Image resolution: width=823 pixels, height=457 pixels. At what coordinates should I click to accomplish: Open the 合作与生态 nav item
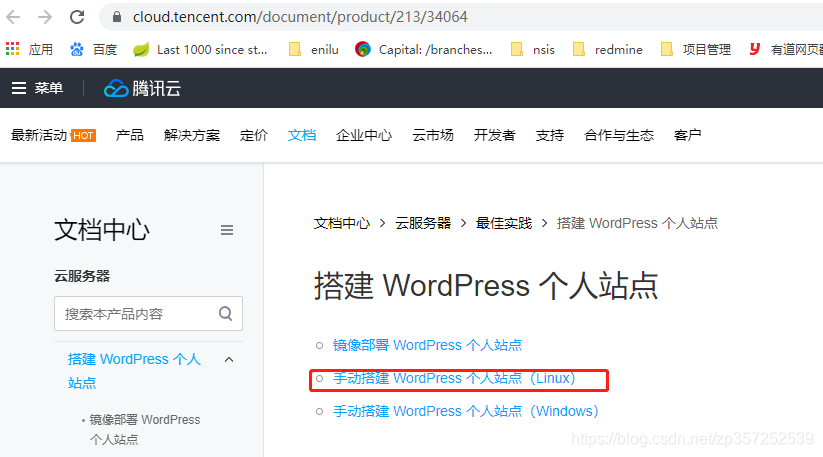[x=619, y=135]
